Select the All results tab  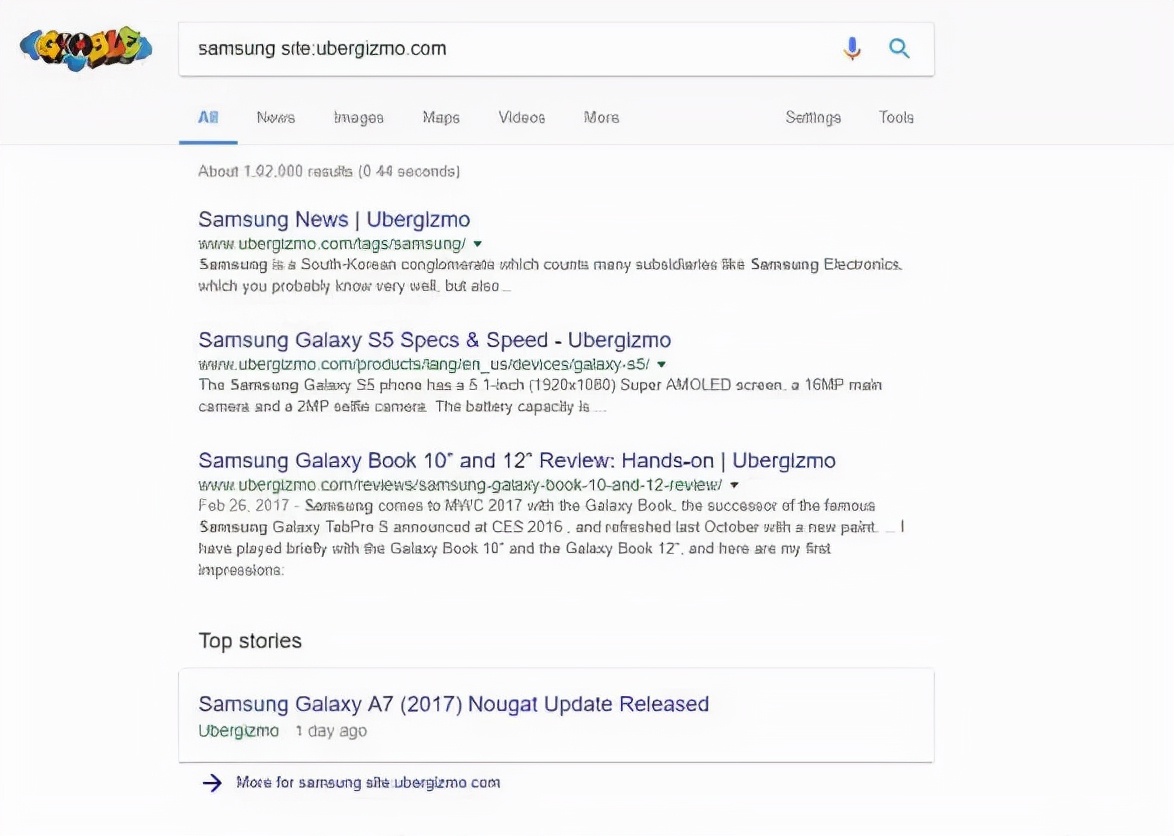(208, 118)
